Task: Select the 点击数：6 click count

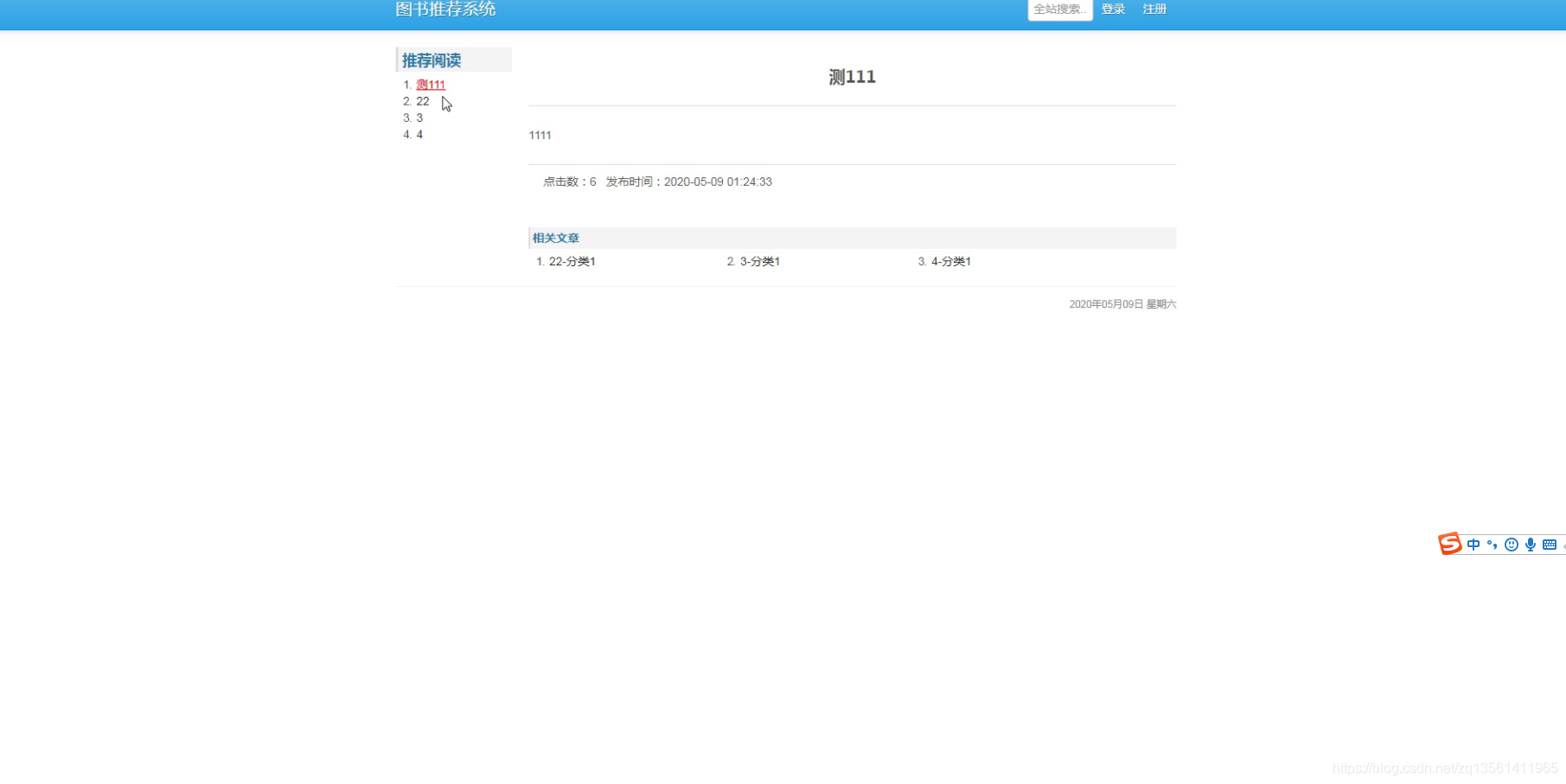Action: point(570,182)
